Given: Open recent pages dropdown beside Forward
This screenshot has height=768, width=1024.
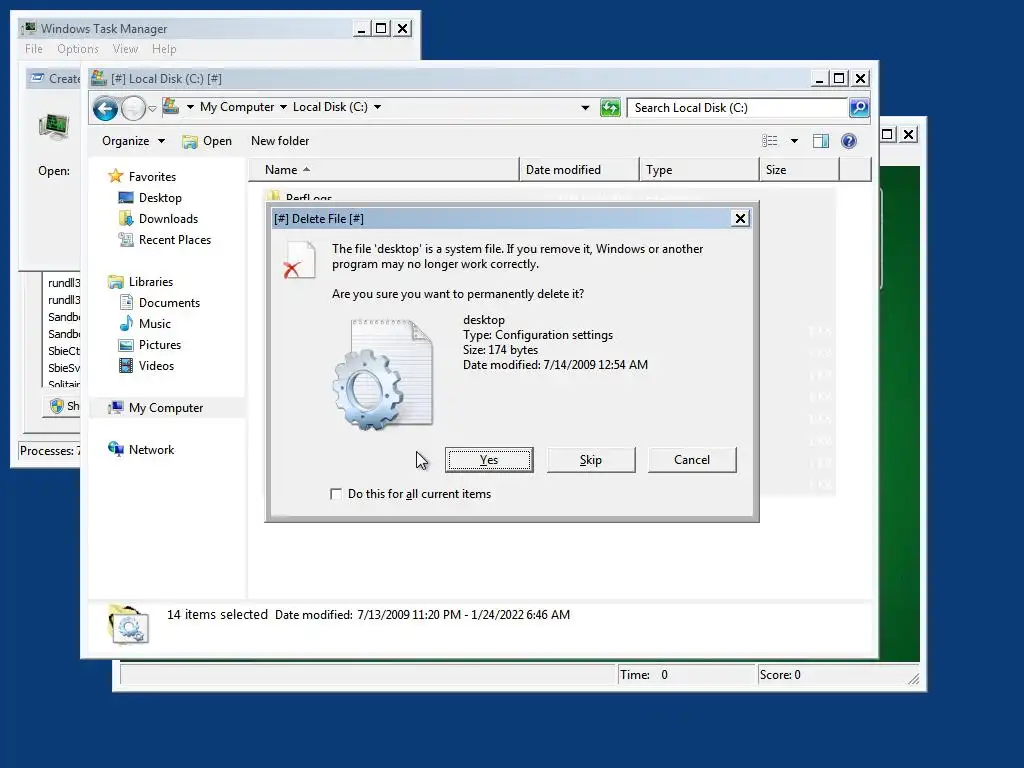Looking at the screenshot, I should (x=152, y=108).
